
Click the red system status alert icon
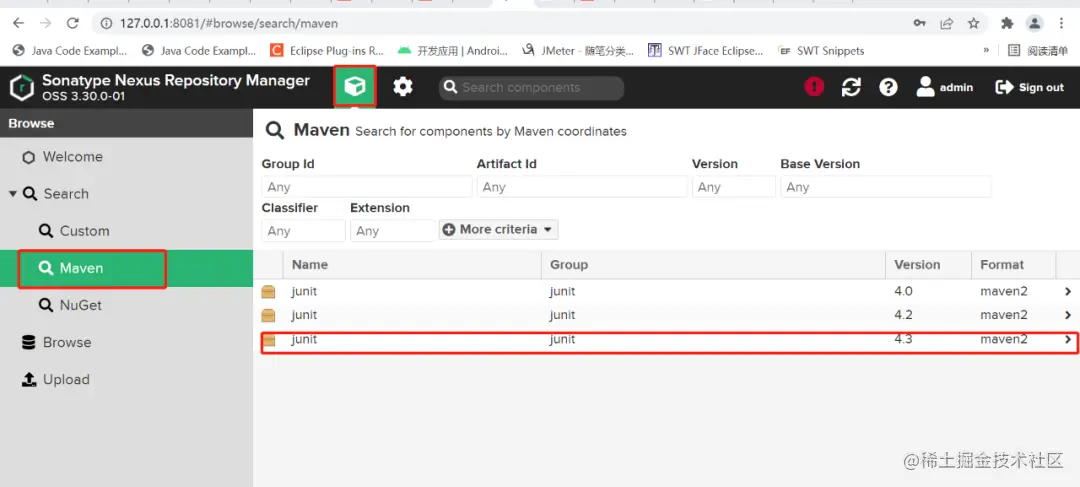click(814, 87)
